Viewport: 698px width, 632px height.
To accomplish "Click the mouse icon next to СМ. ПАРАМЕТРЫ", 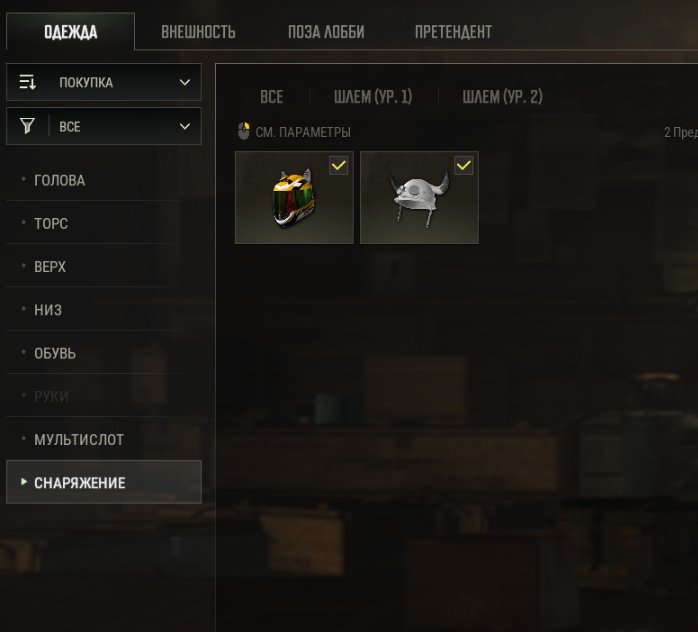I will tap(243, 131).
